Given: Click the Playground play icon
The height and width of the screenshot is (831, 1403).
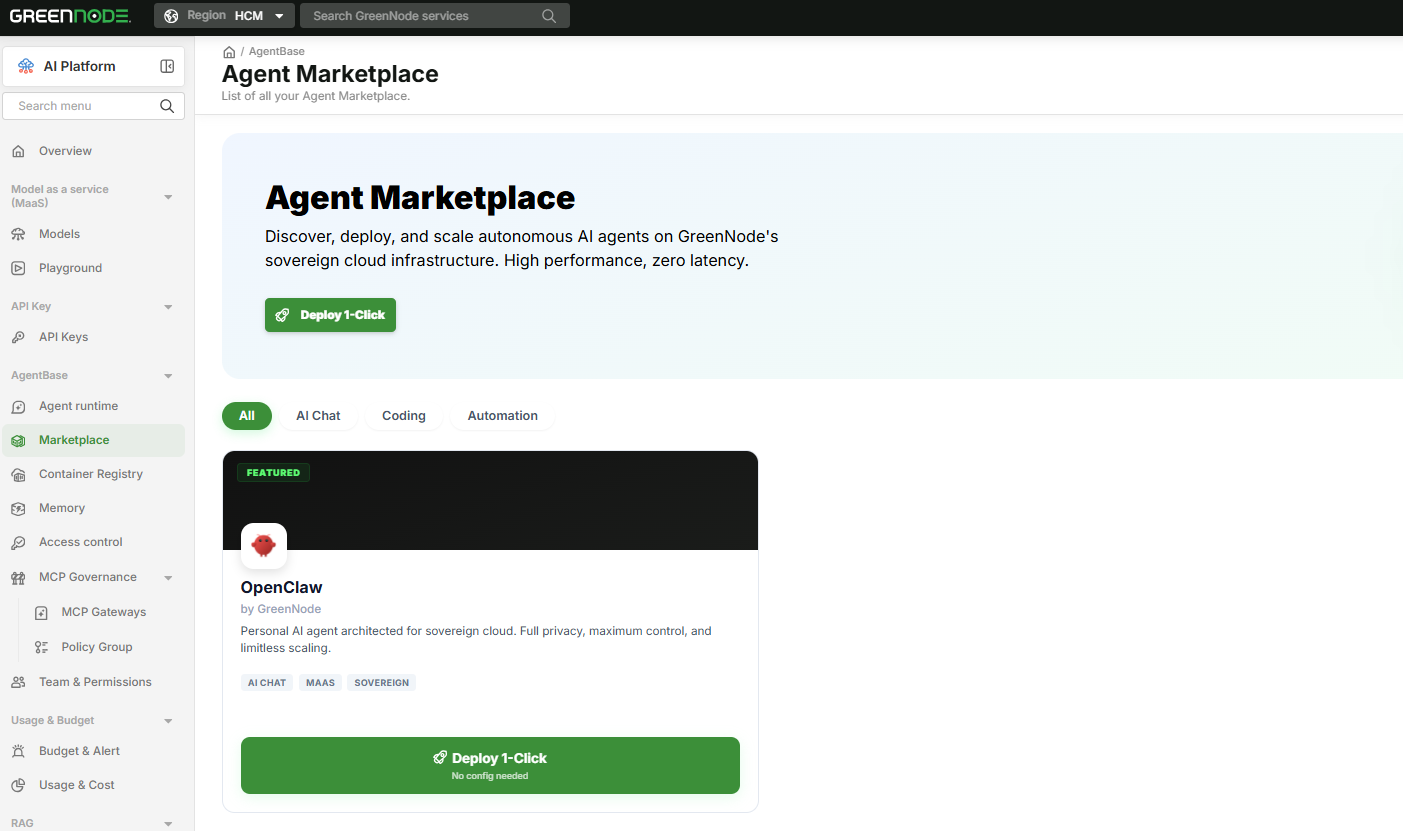Looking at the screenshot, I should [18, 268].
